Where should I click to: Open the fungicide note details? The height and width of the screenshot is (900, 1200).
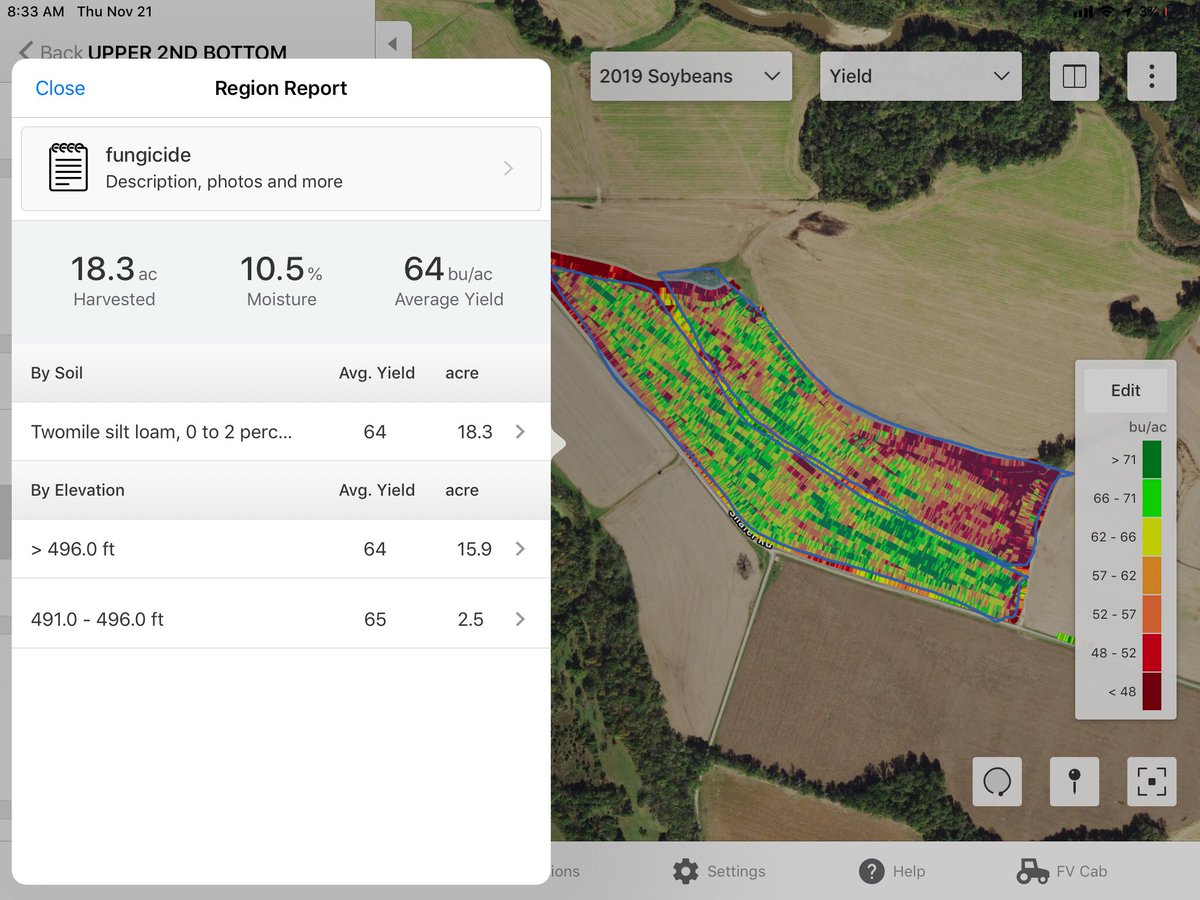(280, 167)
